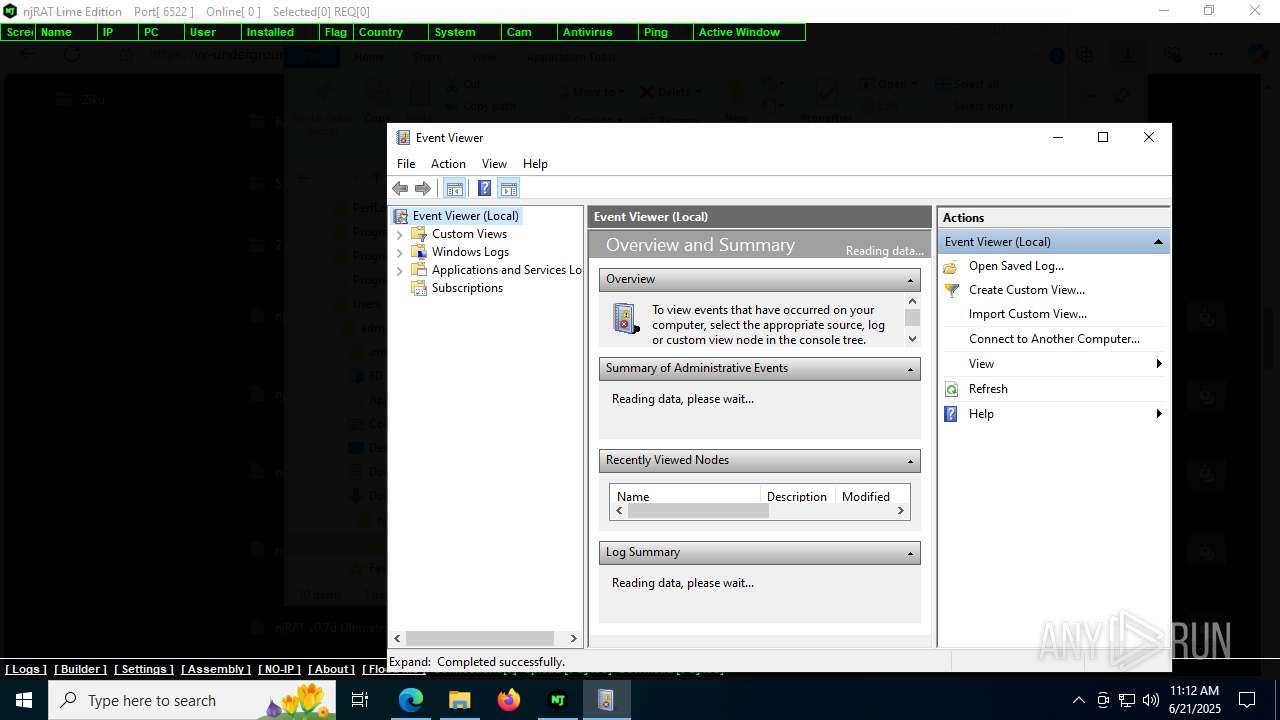Launch Firefox from the taskbar
Screen dimensions: 1280x720
(508, 700)
